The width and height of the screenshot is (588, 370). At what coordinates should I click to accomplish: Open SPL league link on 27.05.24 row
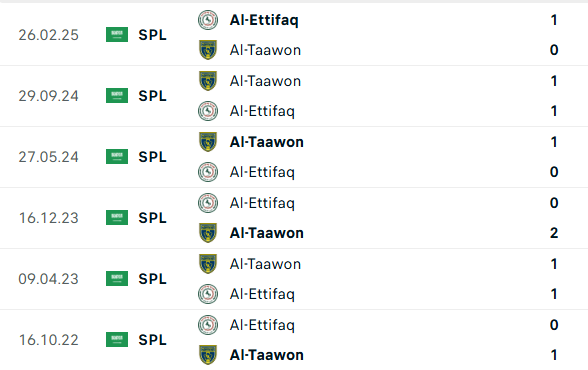(x=152, y=157)
